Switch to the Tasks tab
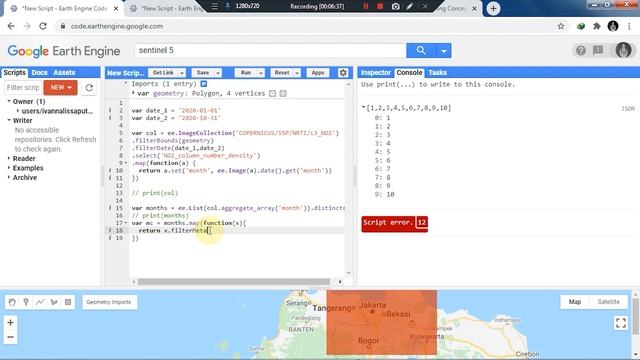This screenshot has width=640, height=360. pos(437,73)
